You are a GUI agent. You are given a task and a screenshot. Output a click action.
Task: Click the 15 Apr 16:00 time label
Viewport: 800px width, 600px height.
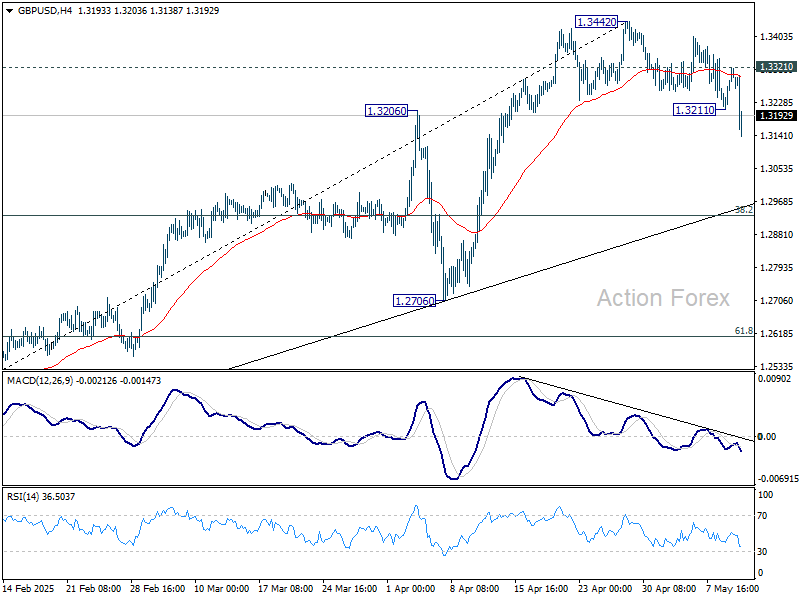coord(541,588)
